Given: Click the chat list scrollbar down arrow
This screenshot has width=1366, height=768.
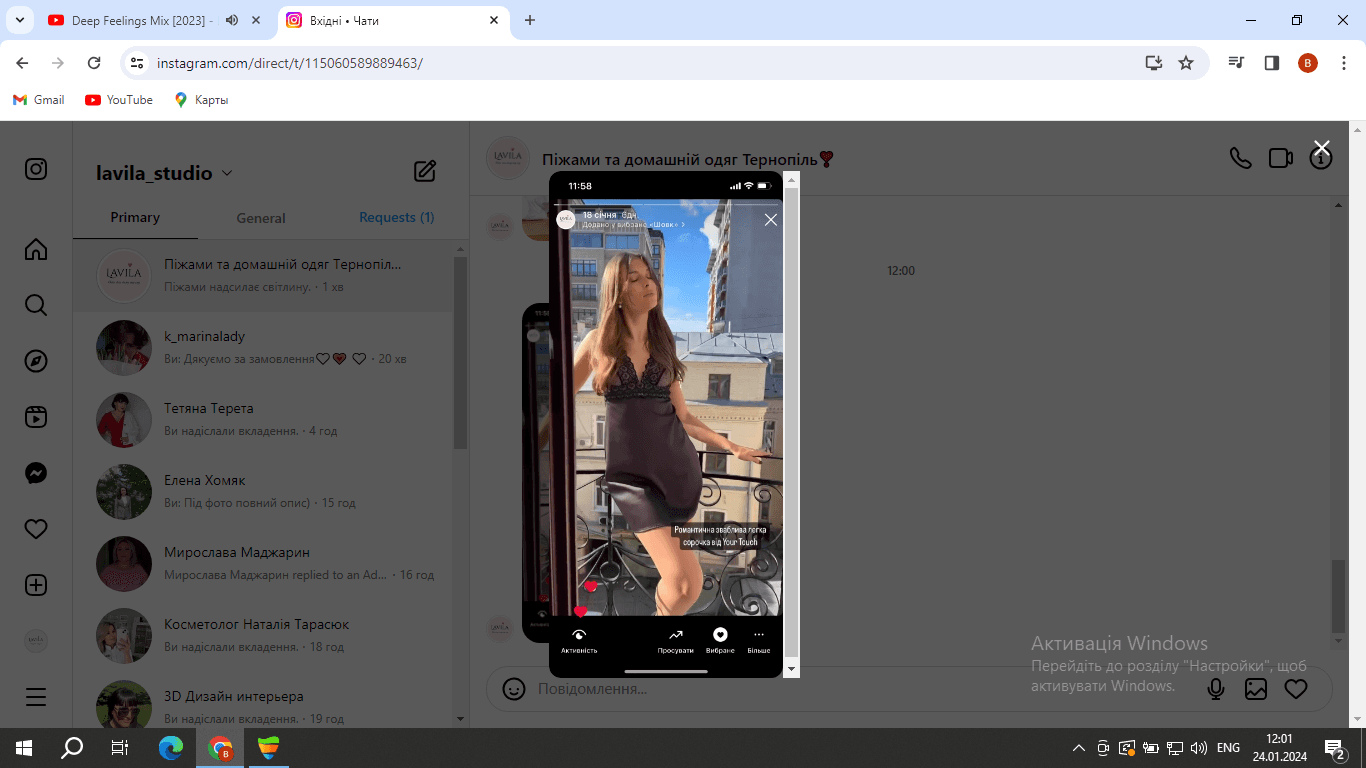Looking at the screenshot, I should coord(460,719).
